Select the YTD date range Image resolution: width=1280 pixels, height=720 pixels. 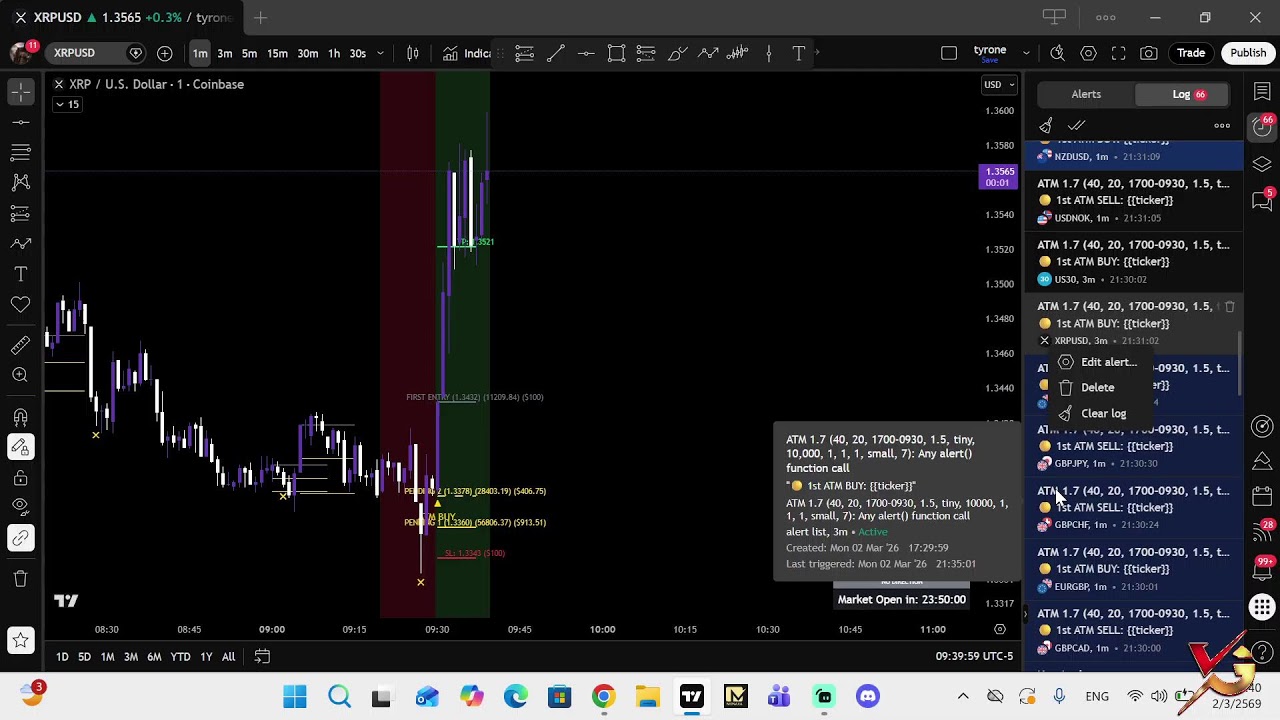[180, 657]
